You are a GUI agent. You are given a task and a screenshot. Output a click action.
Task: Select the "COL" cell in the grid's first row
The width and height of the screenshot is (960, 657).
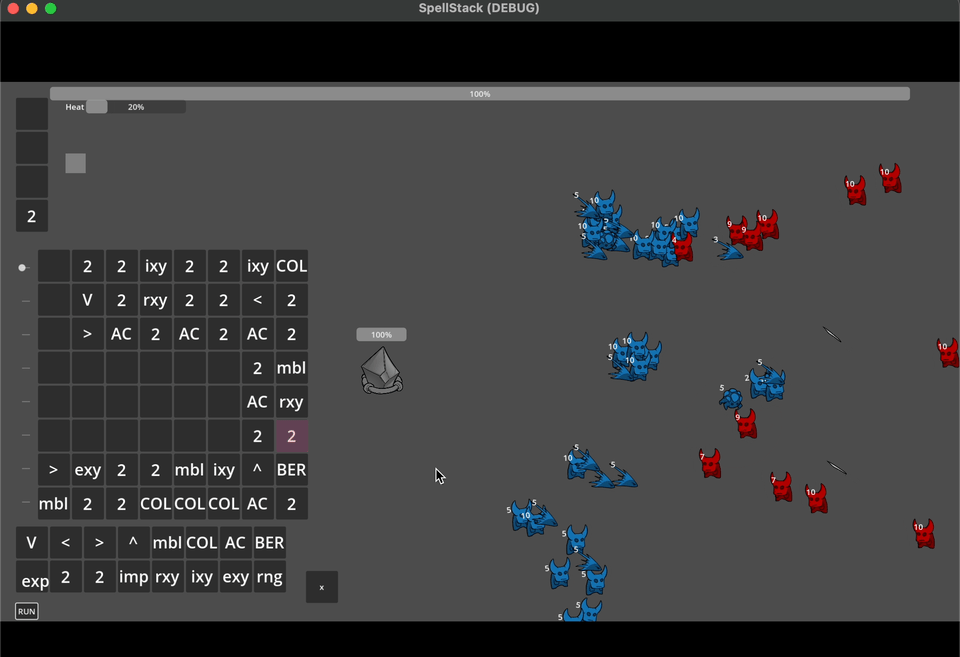291,266
